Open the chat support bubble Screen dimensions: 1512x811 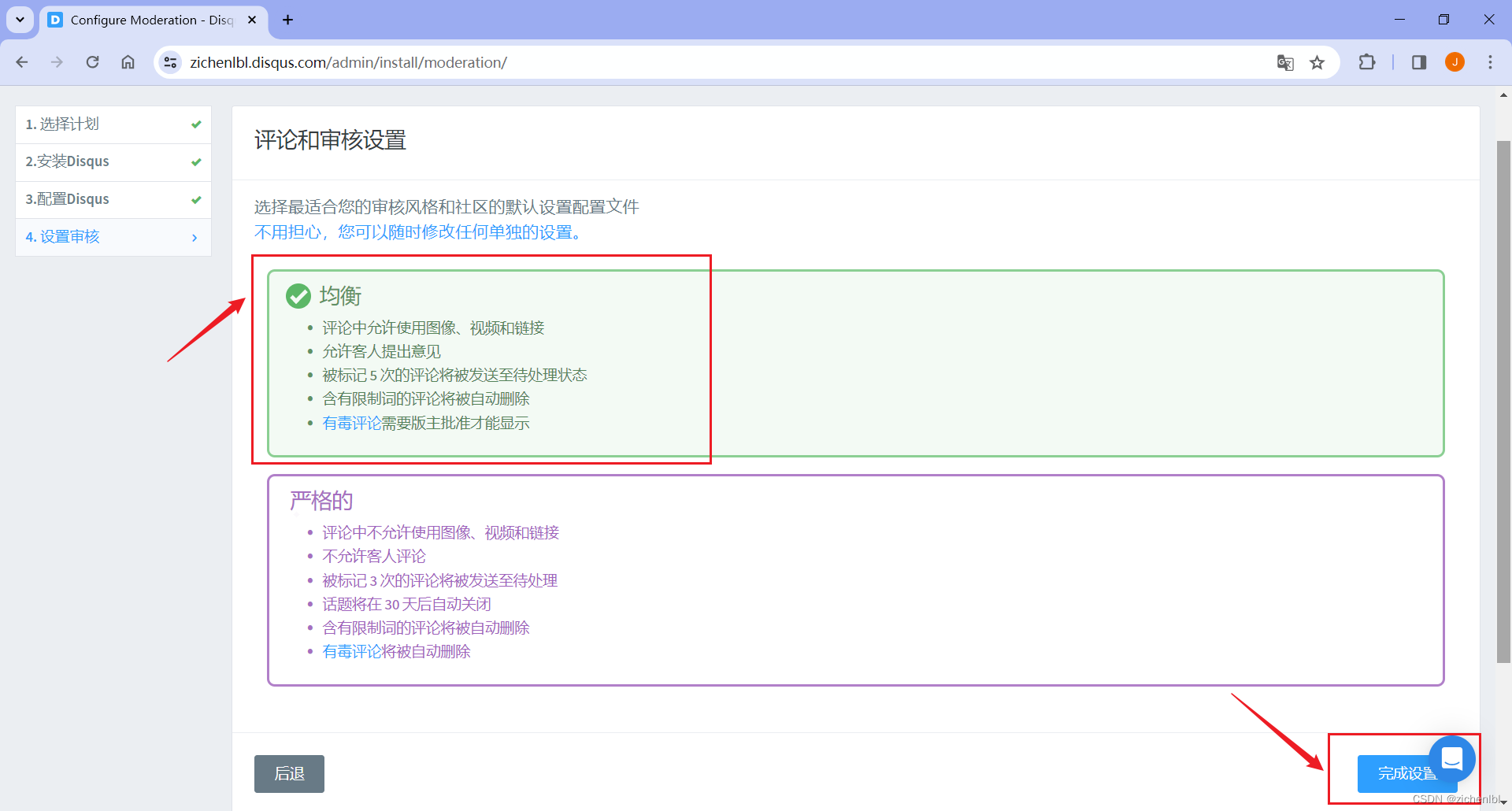[1452, 759]
